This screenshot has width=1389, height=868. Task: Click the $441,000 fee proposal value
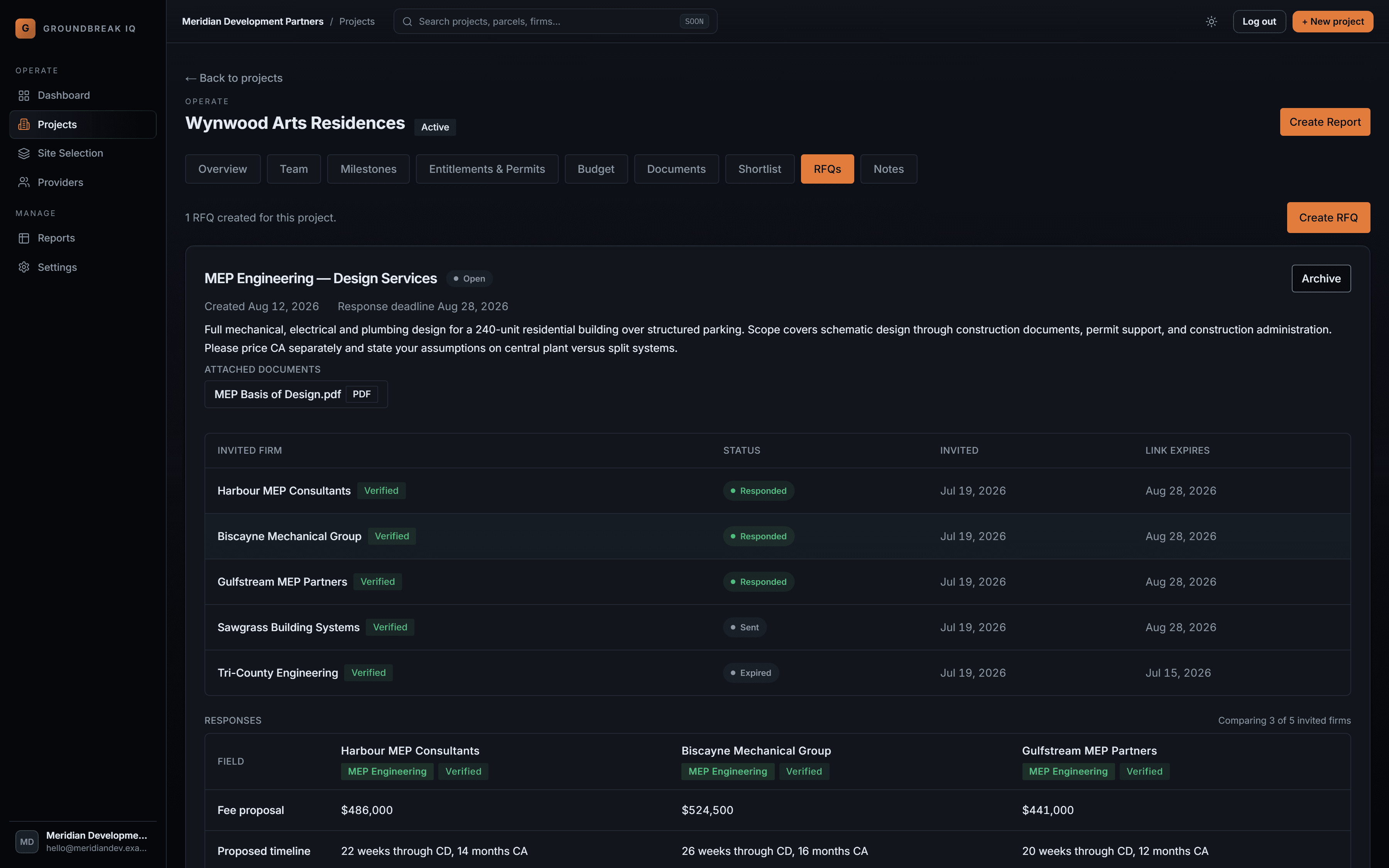click(x=1048, y=810)
